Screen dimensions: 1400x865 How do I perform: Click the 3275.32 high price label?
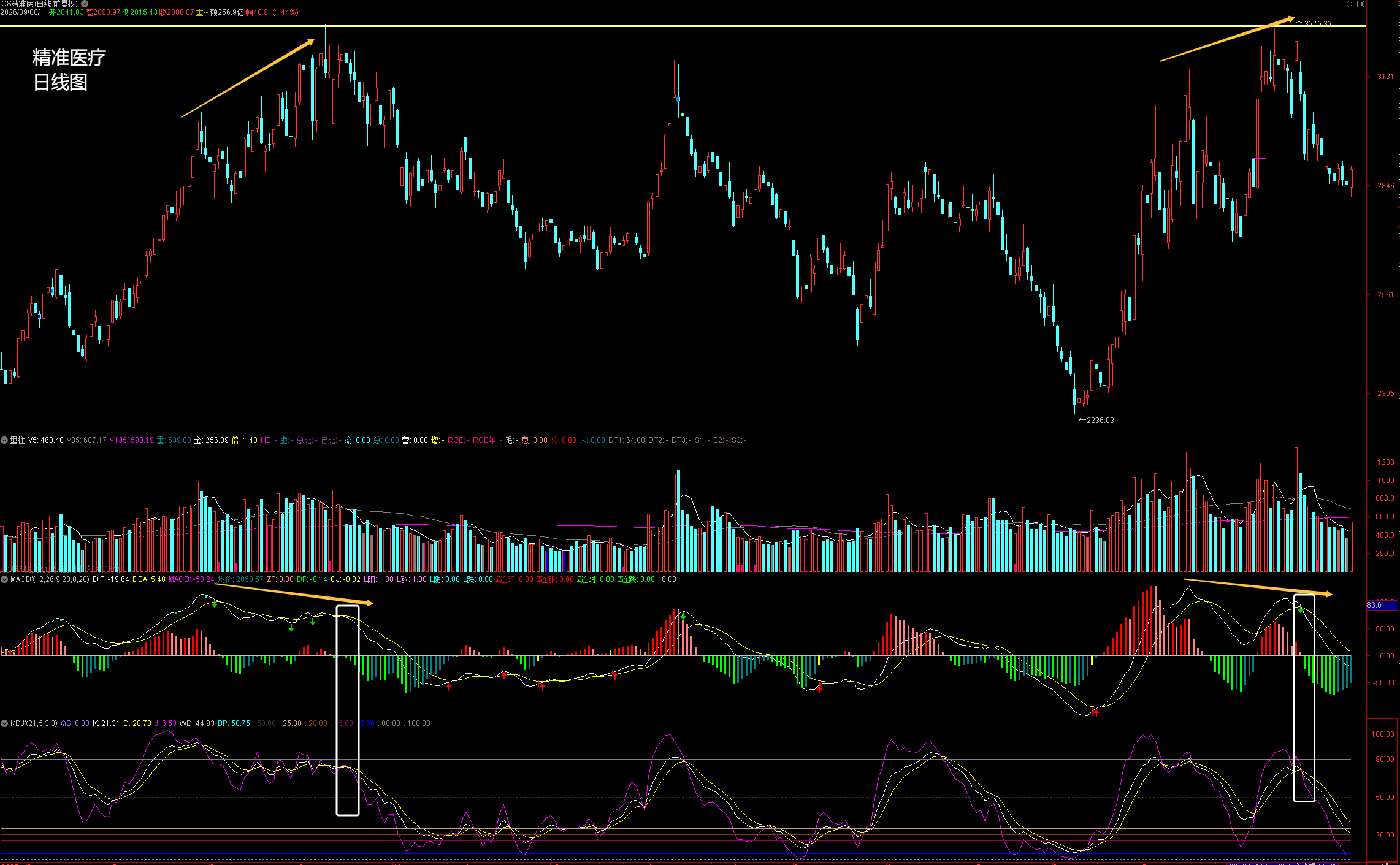coord(1318,23)
